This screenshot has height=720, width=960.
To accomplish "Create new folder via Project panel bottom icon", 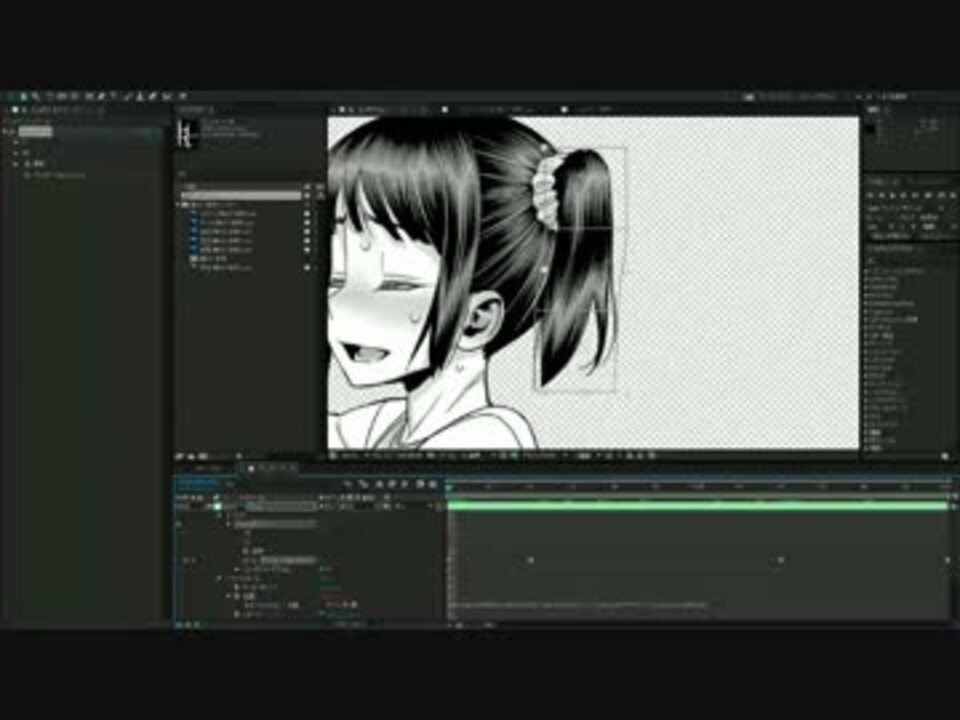I will tap(191, 456).
